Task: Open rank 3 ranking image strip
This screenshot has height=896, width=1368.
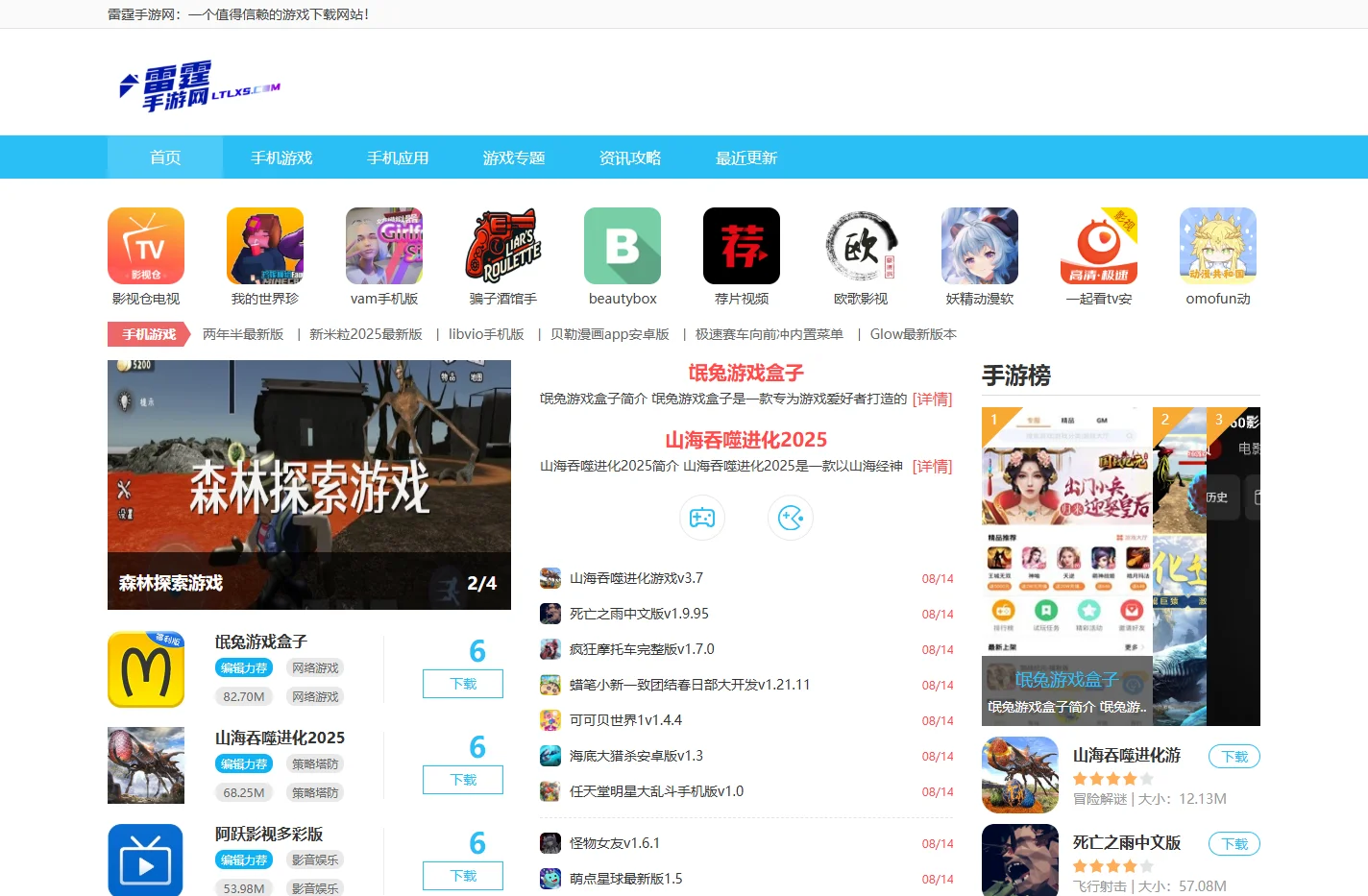Action: click(x=1234, y=567)
